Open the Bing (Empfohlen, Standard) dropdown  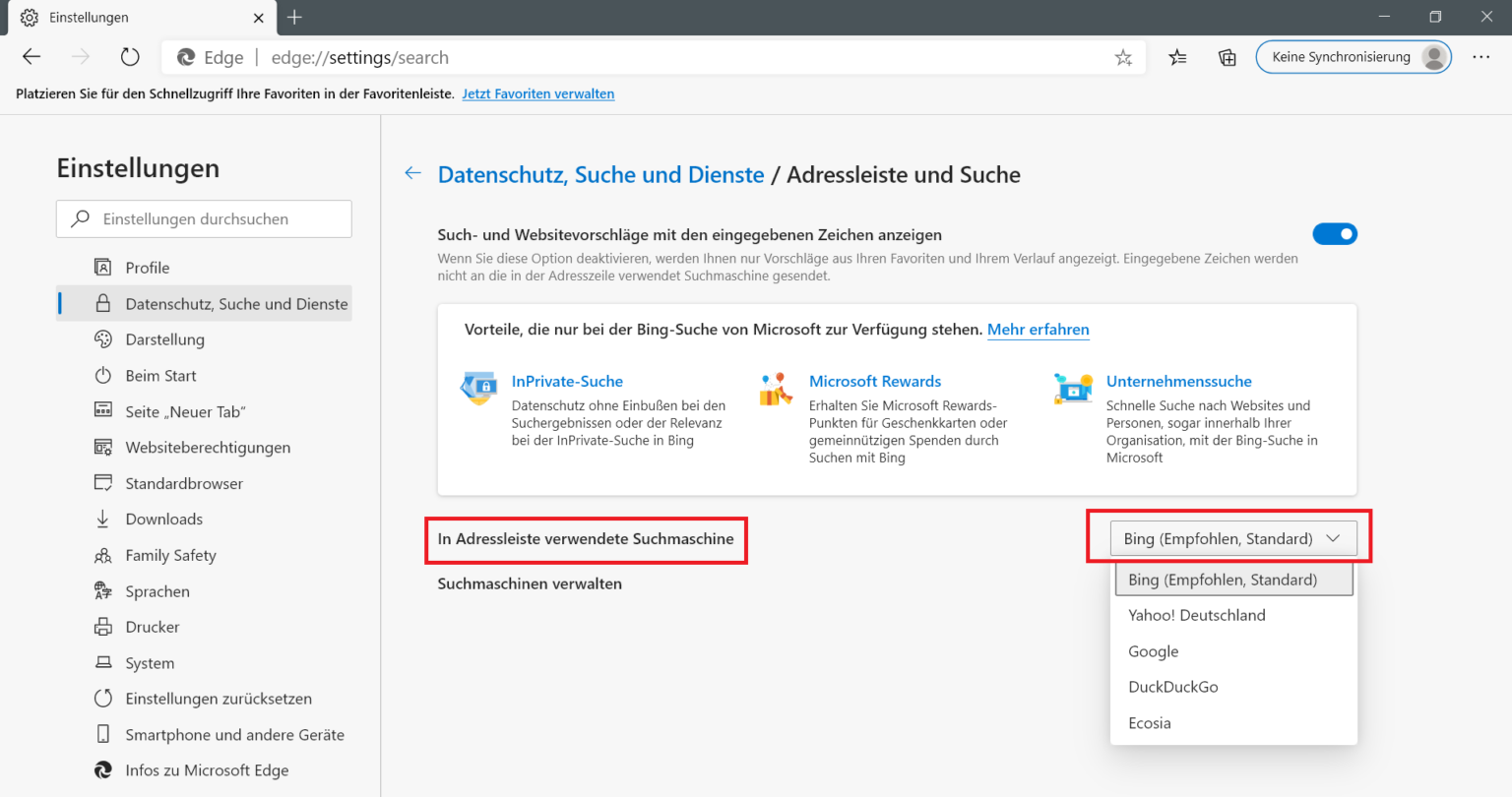(x=1233, y=538)
